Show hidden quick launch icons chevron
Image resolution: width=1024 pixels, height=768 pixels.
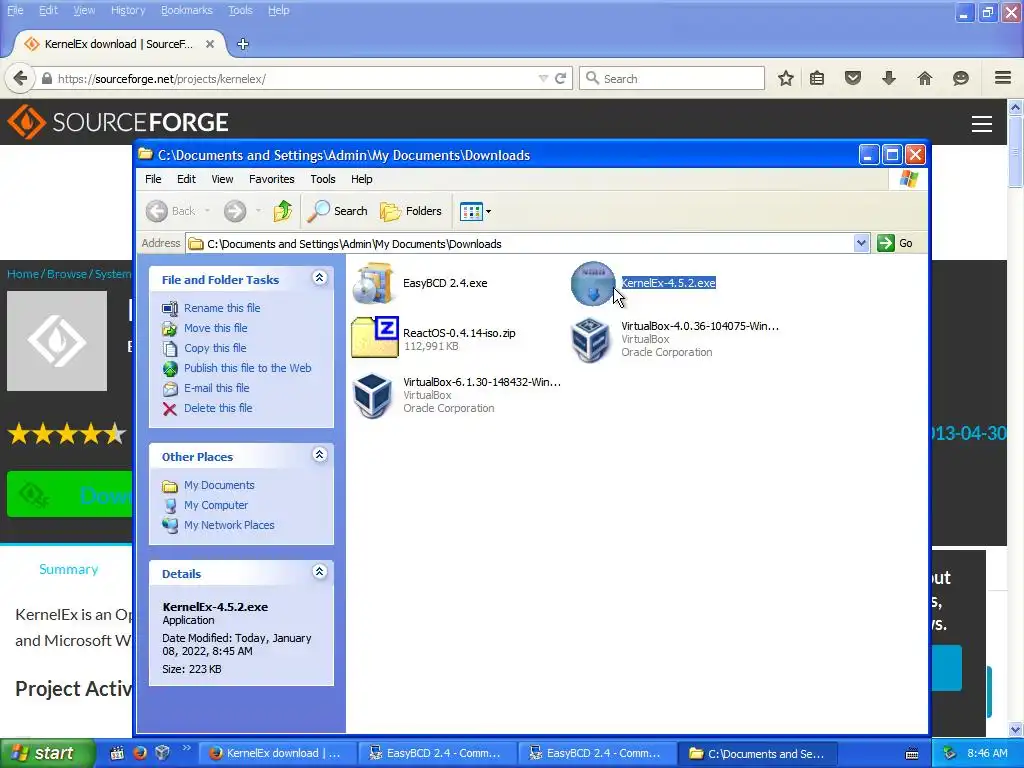point(186,748)
